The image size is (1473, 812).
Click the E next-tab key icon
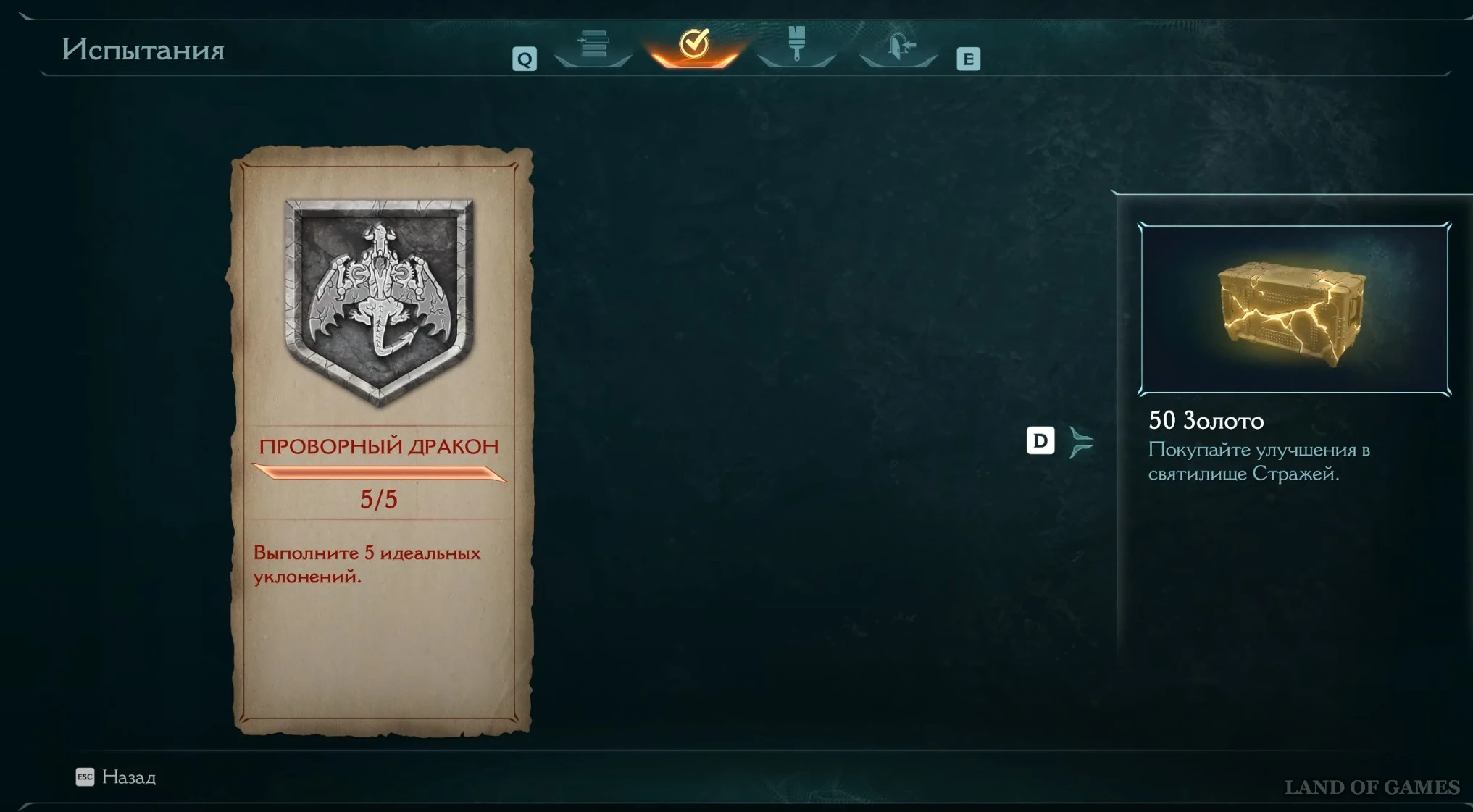[x=968, y=59]
